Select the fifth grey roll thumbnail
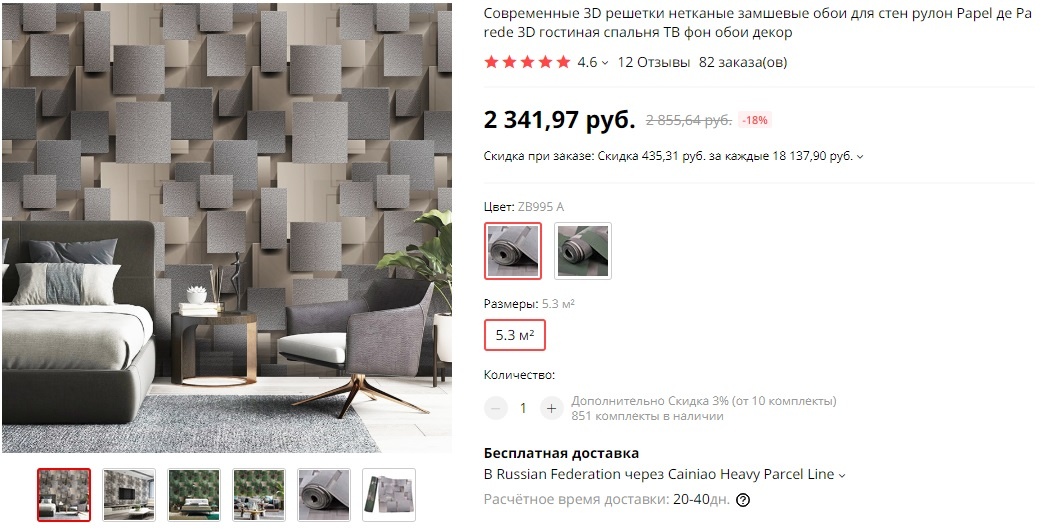The height and width of the screenshot is (529, 1059). point(324,495)
